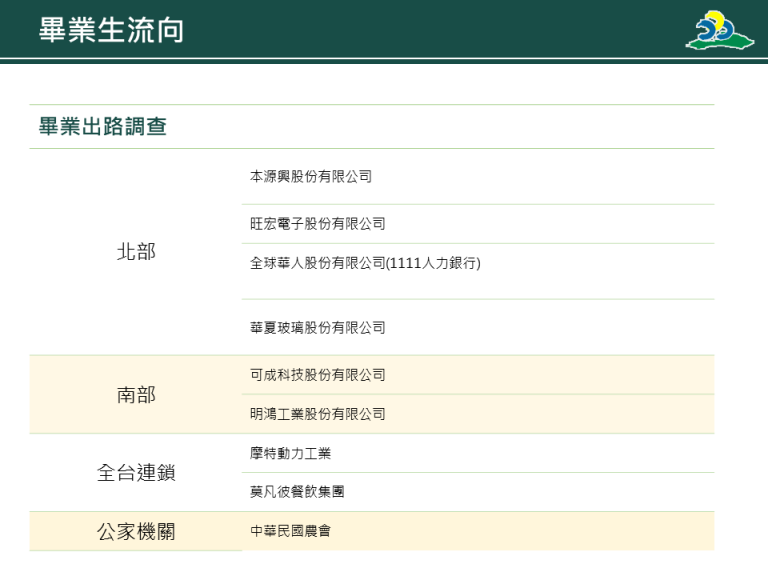
Task: Select the 南部 region cell
Action: click(x=136, y=395)
